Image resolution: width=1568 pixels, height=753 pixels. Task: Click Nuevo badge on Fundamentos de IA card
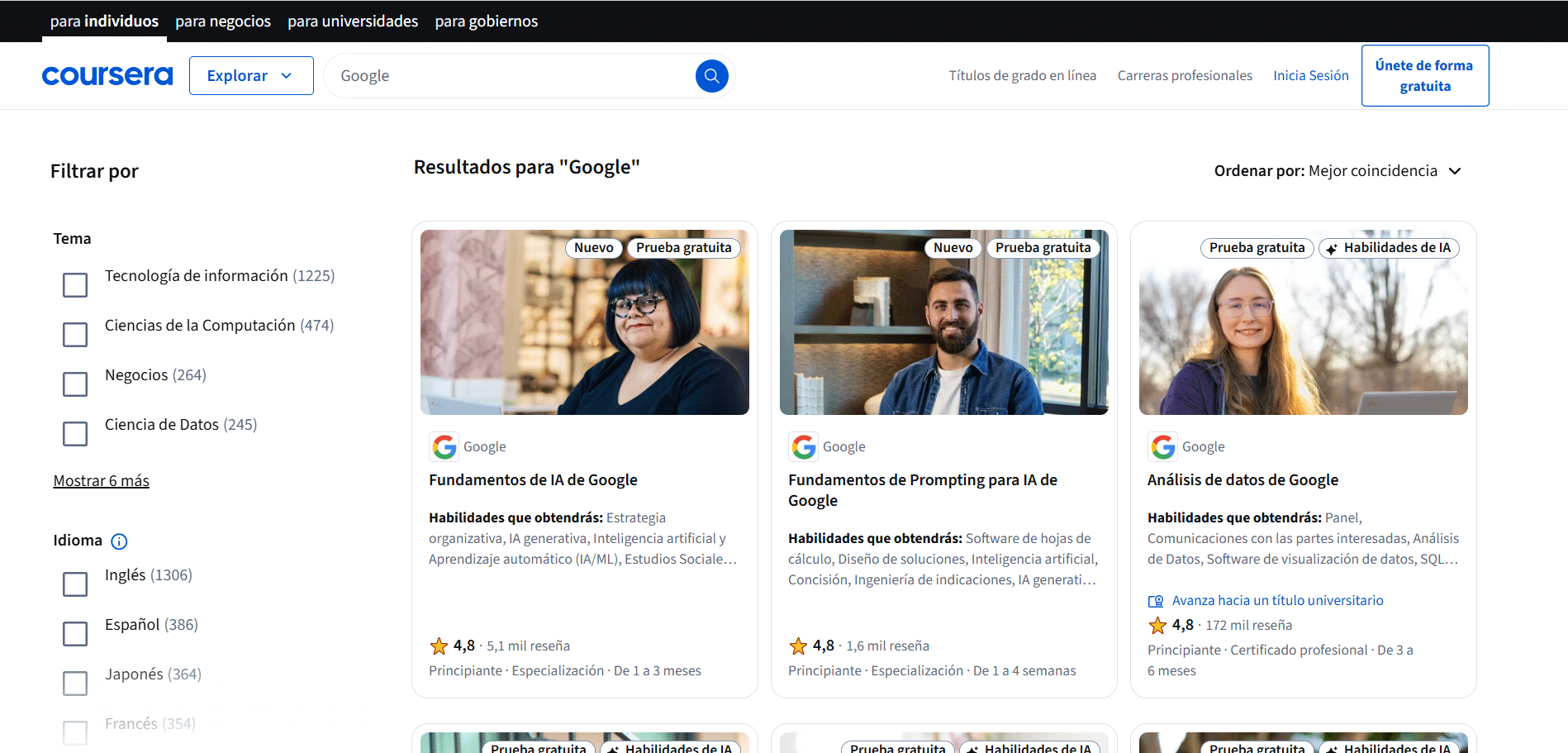(x=594, y=248)
